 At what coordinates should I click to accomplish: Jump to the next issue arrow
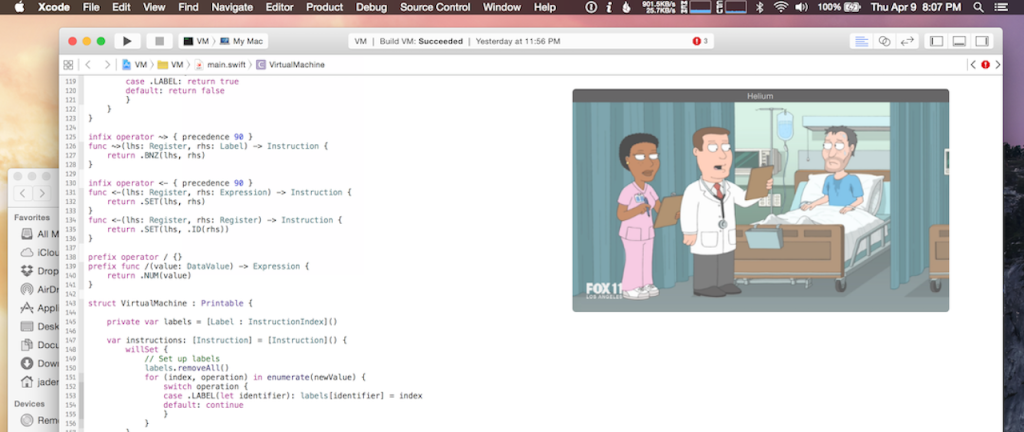(x=997, y=65)
